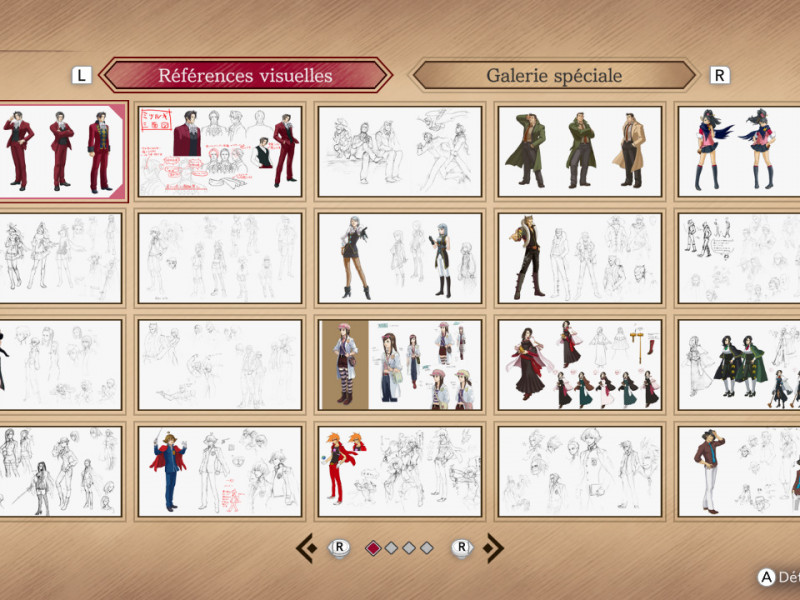The image size is (800, 600).
Task: Select the man in blue coat and red scarf thumbnail
Action: [x=219, y=471]
